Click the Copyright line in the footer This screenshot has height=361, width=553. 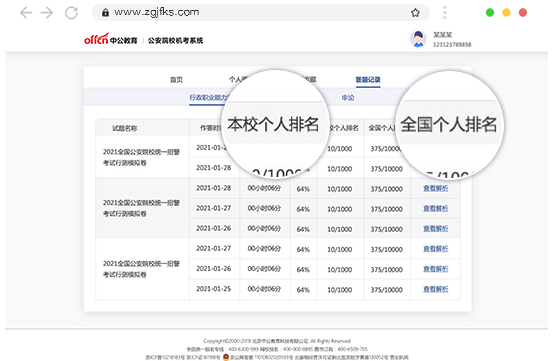(x=277, y=341)
